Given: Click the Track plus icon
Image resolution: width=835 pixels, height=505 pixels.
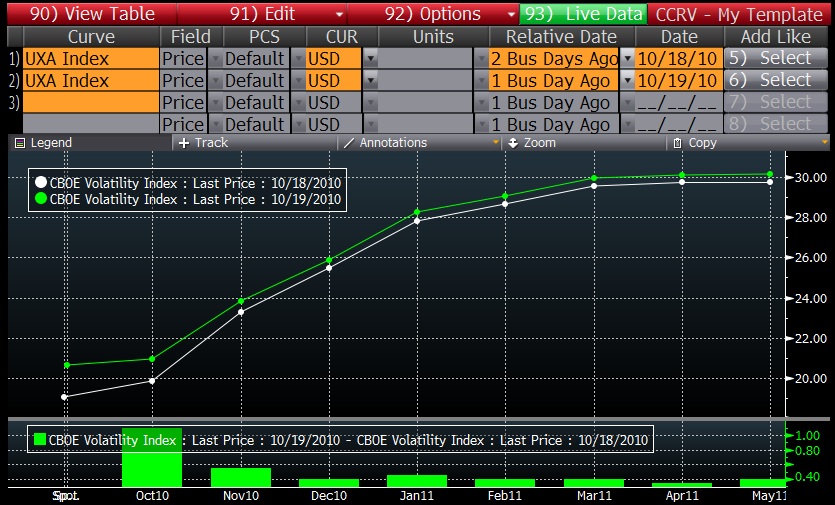Looking at the screenshot, I should [184, 143].
